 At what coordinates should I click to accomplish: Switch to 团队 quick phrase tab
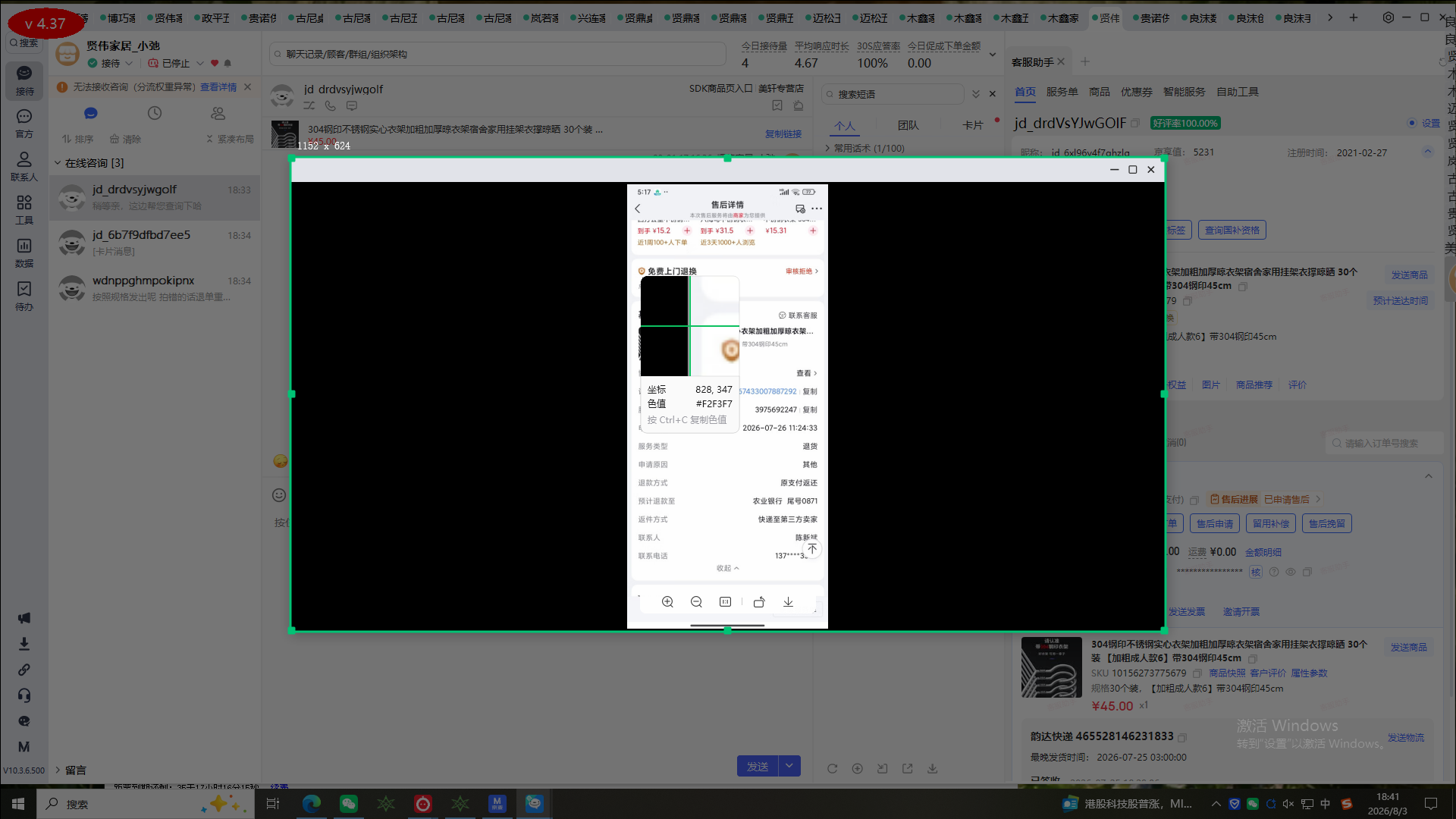pos(908,125)
